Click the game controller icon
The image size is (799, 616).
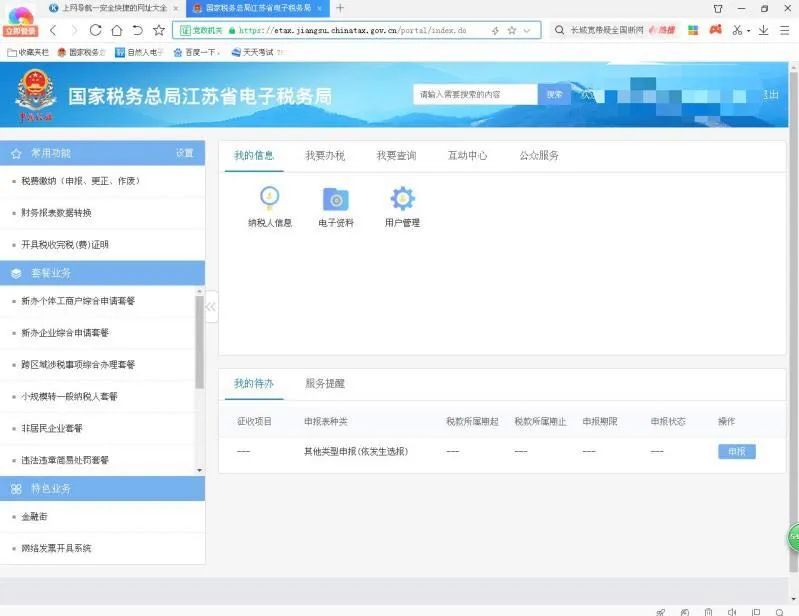tap(715, 30)
